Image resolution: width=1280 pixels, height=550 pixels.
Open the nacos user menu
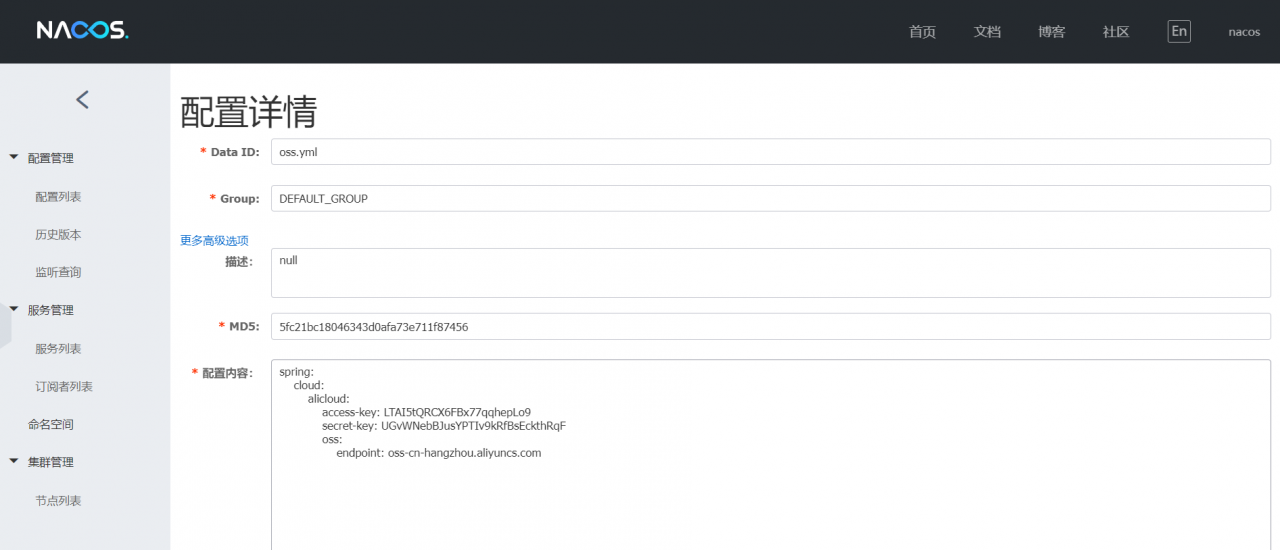pos(1244,32)
